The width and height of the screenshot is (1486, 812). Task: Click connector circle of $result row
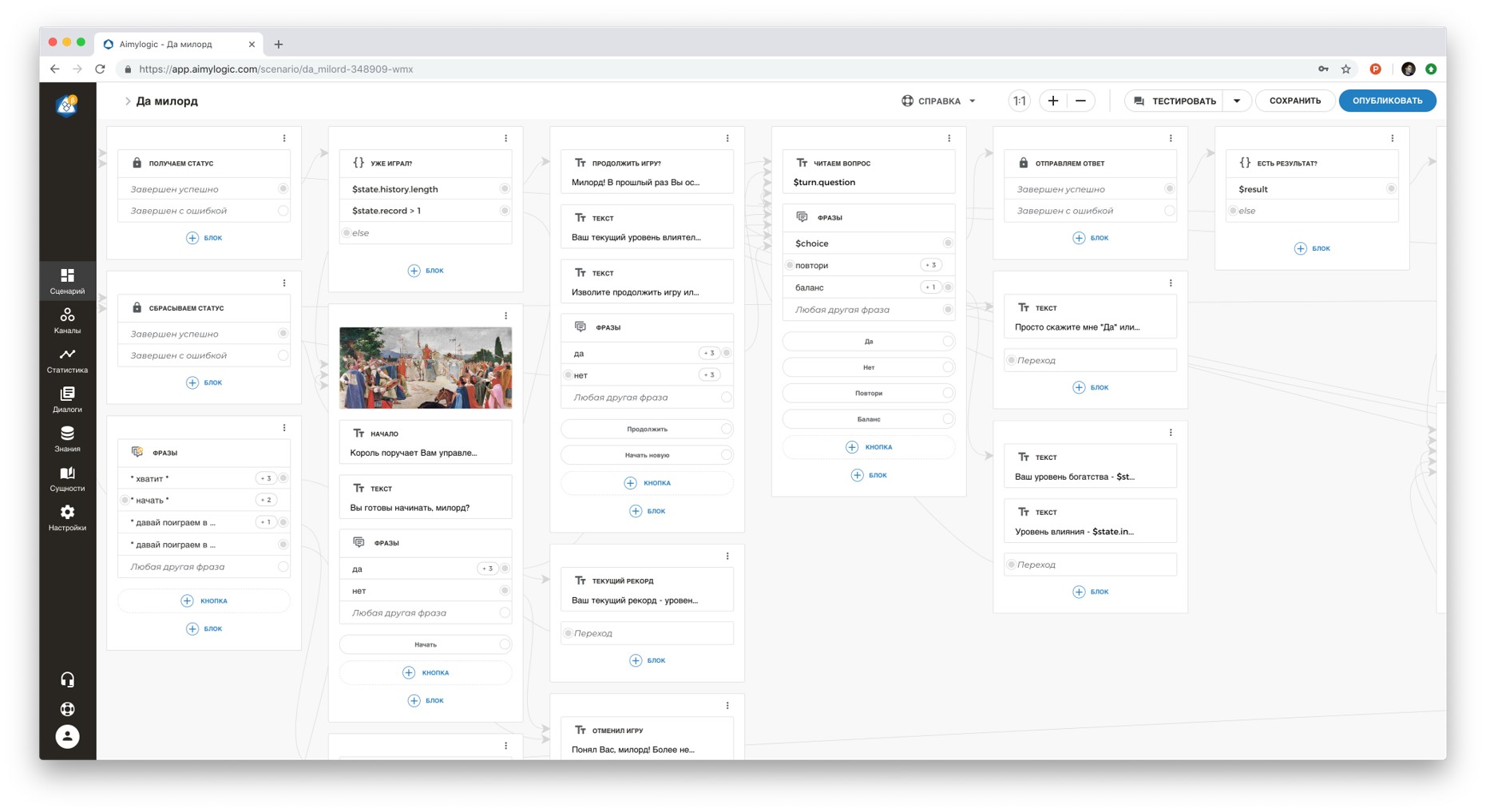click(1391, 188)
